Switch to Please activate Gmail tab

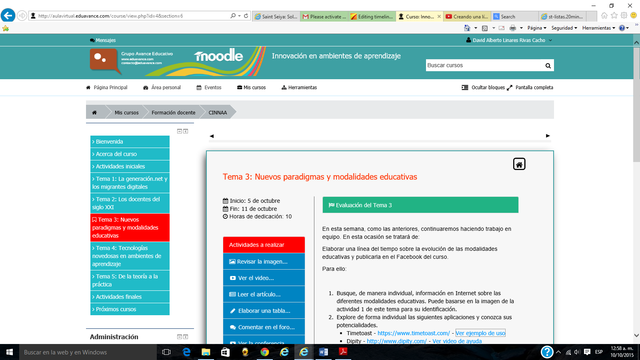pyautogui.click(x=324, y=16)
